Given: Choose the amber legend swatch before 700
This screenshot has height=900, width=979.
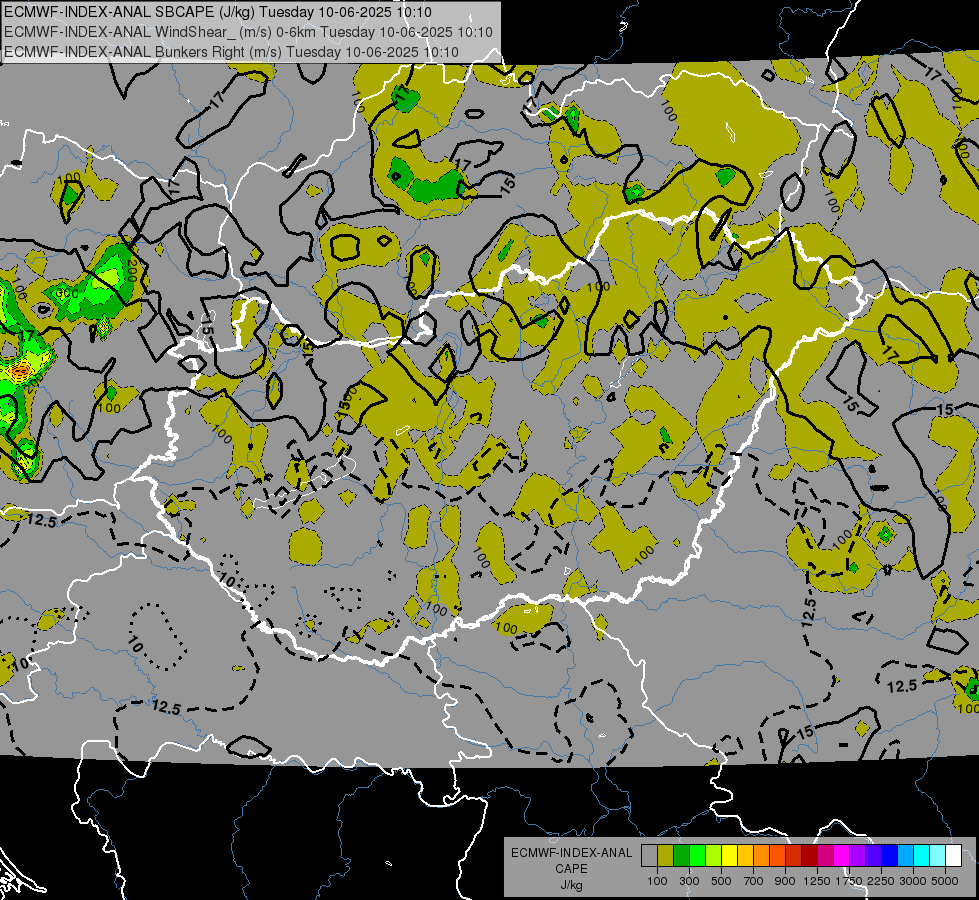Looking at the screenshot, I should (x=745, y=855).
